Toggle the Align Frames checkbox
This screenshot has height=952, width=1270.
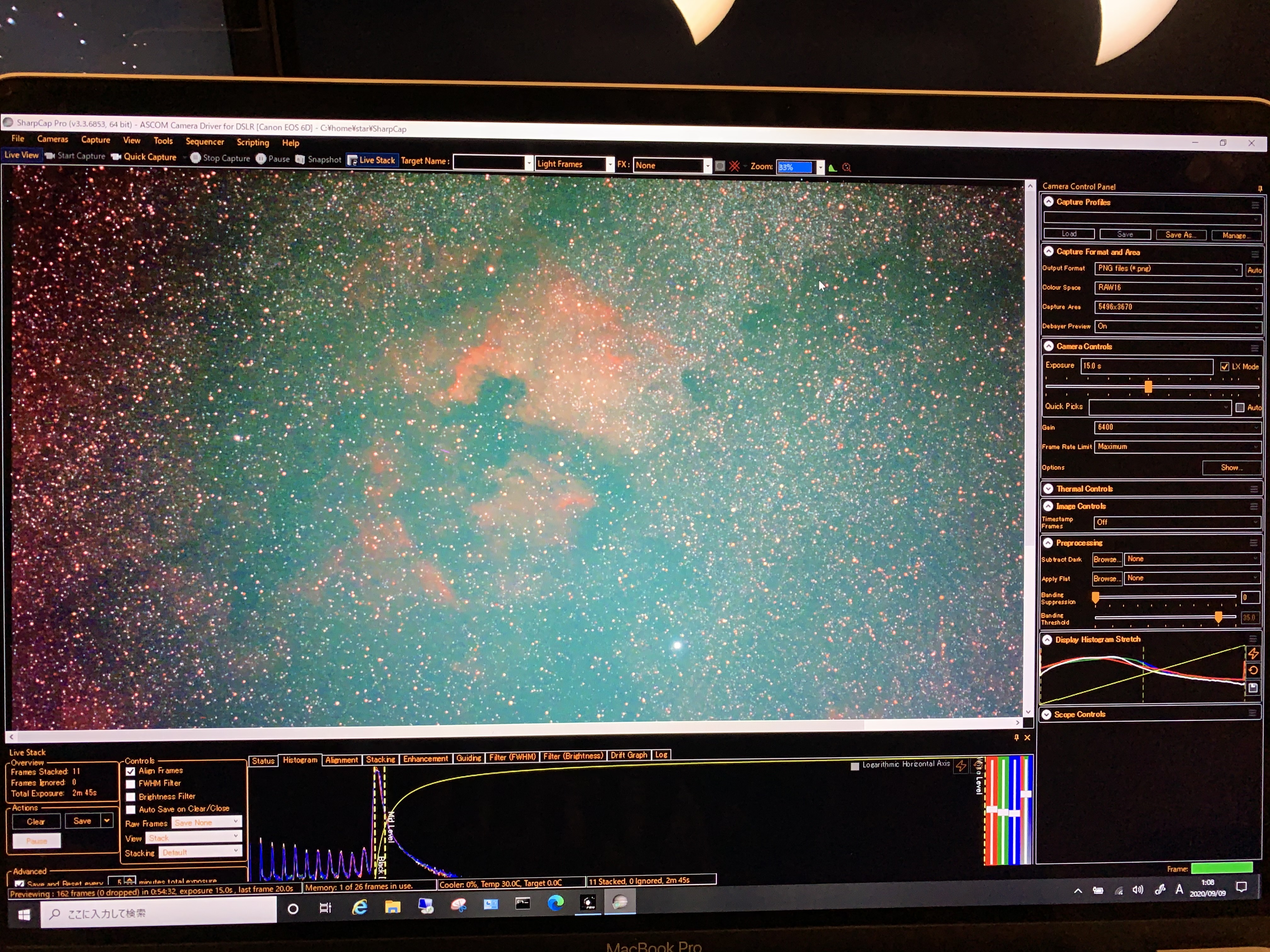131,771
